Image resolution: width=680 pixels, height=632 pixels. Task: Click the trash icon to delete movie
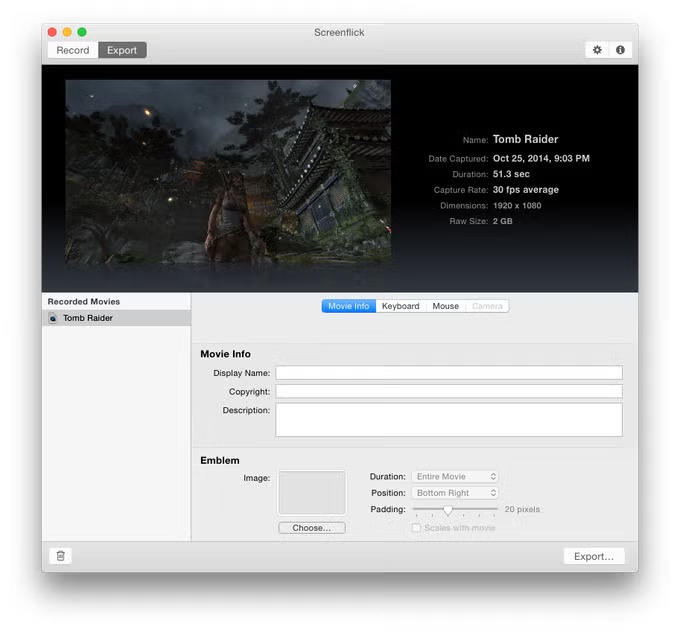tap(60, 556)
